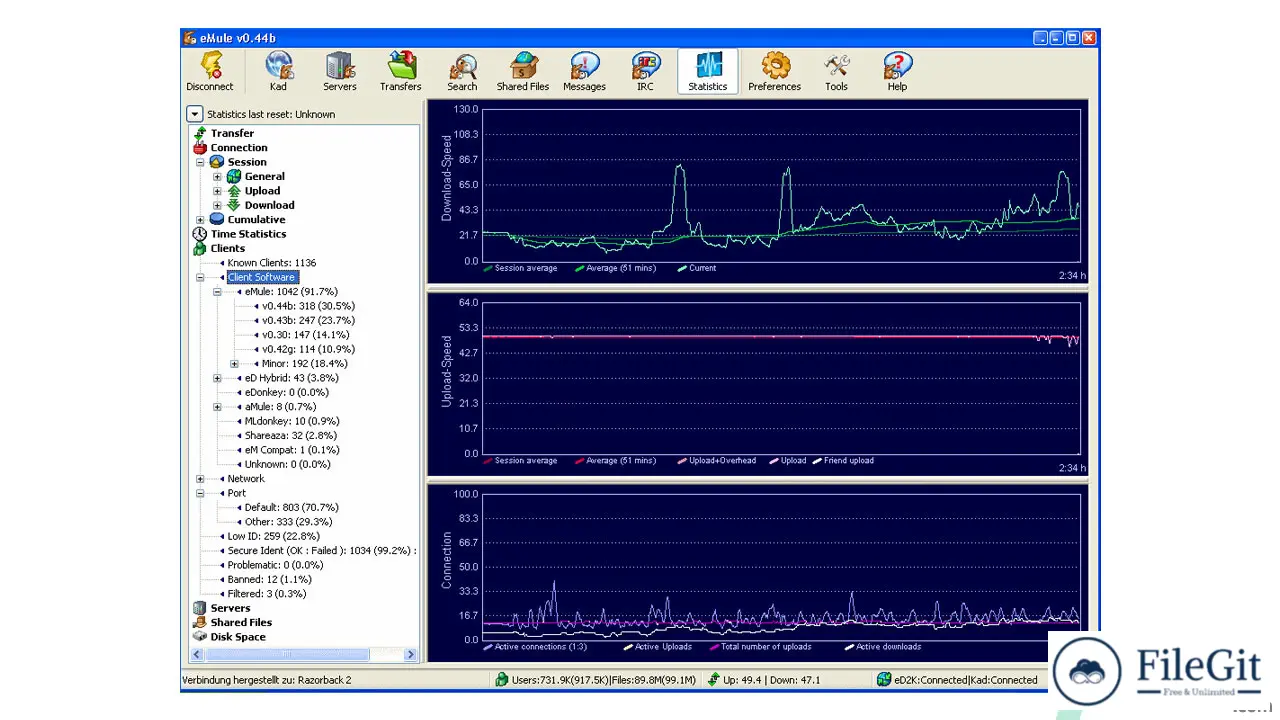Open statistics reset dropdown button

coord(195,114)
